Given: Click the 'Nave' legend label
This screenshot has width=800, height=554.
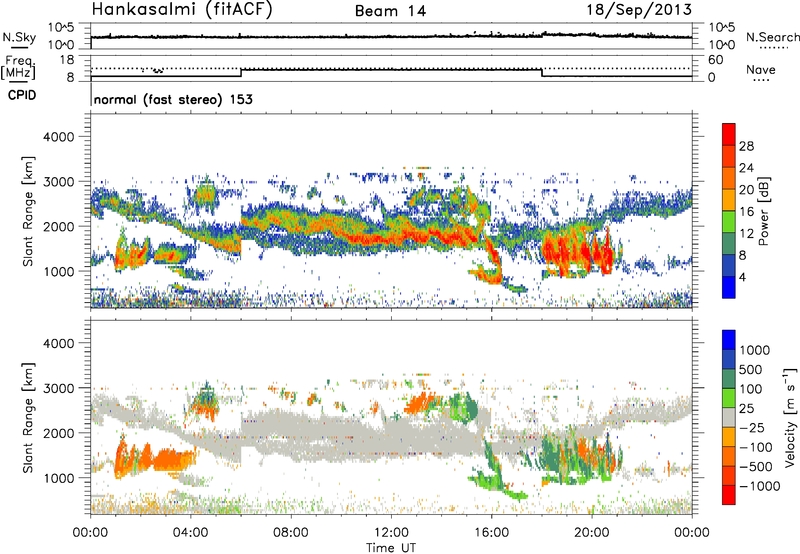Looking at the screenshot, I should point(761,69).
